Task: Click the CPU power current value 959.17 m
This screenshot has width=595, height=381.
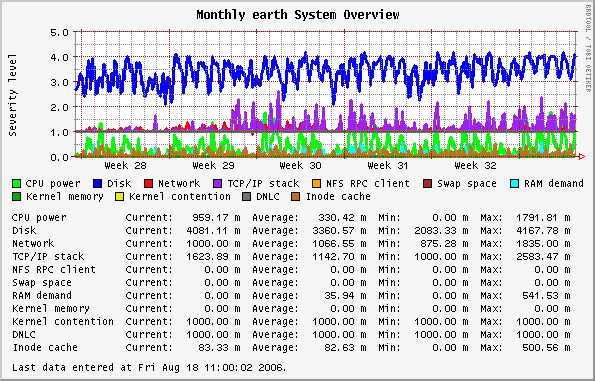Action: coord(216,218)
